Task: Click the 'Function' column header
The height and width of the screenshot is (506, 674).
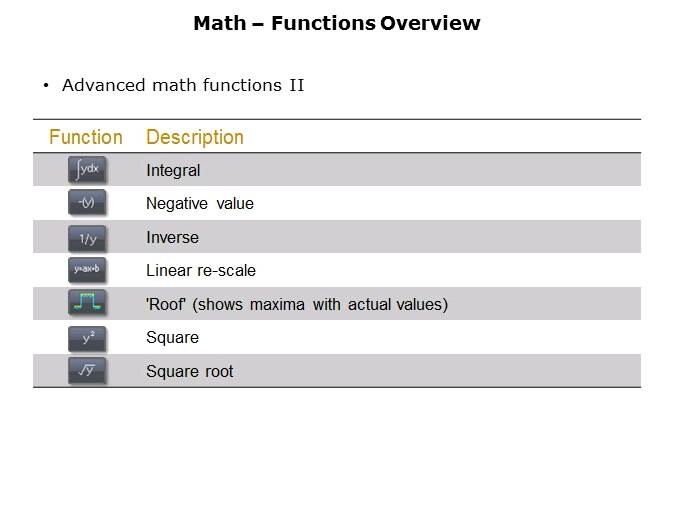Action: (86, 137)
